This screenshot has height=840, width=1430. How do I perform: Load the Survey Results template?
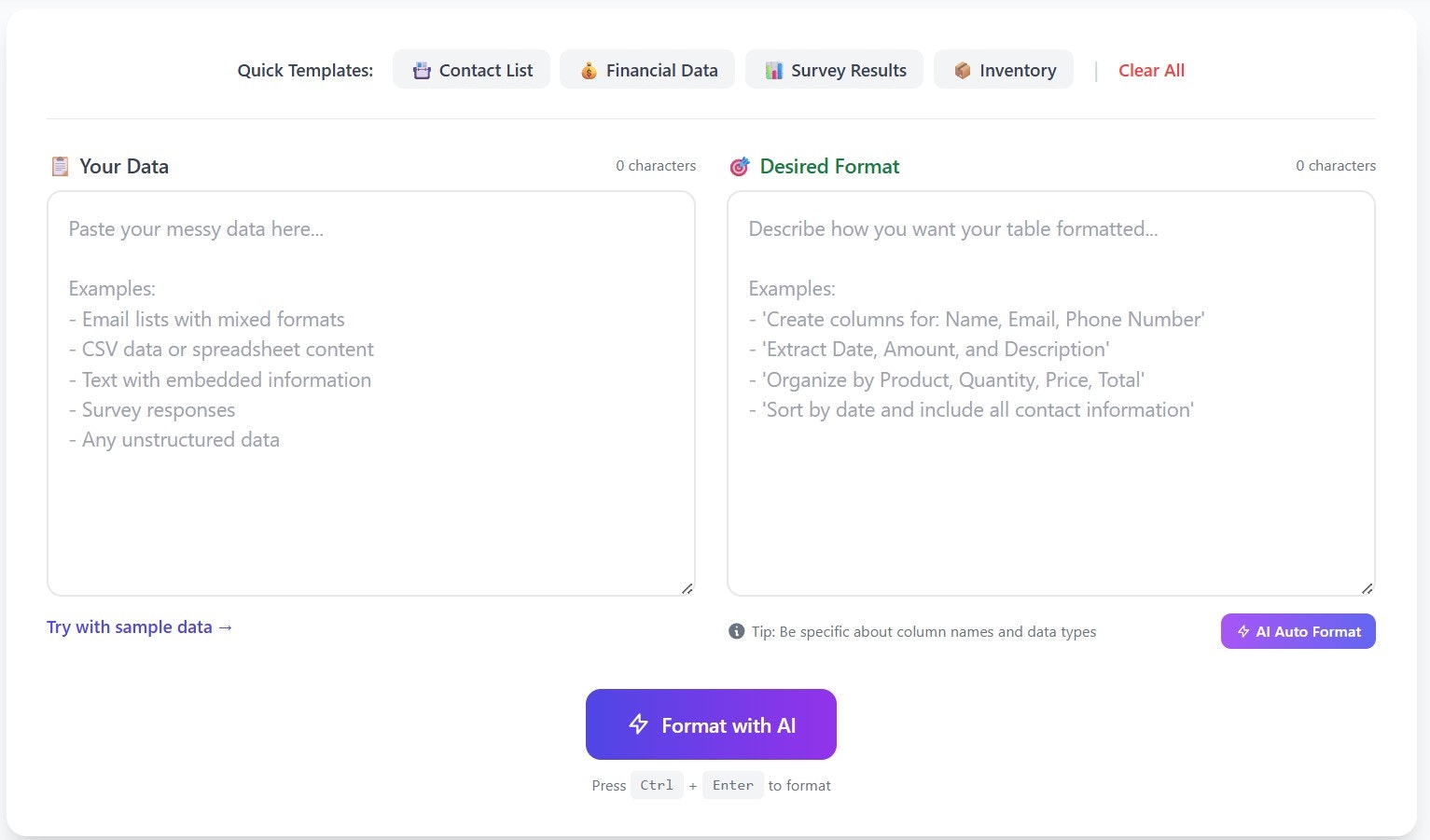click(834, 70)
